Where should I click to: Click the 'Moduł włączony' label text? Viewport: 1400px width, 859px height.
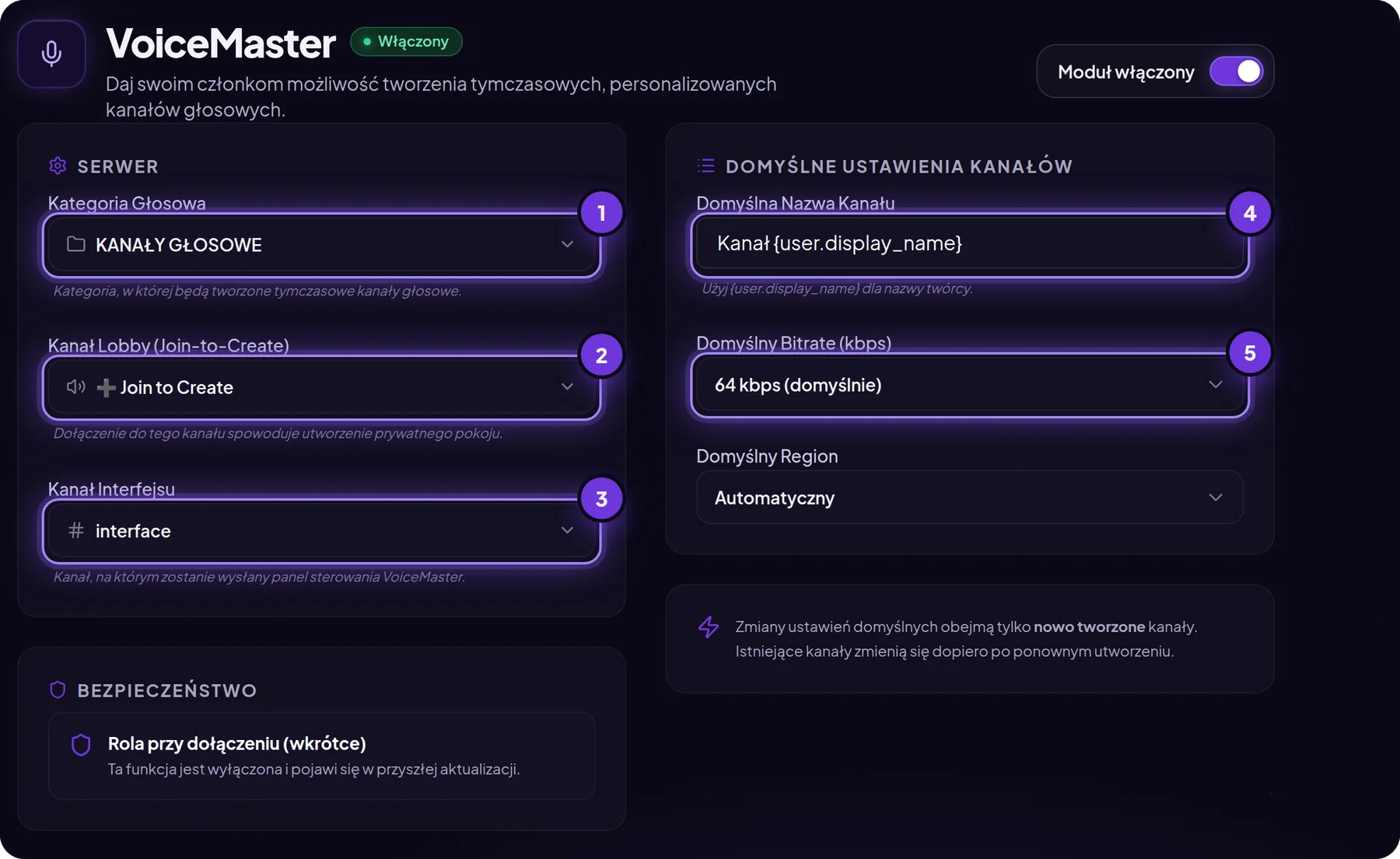coord(1125,72)
